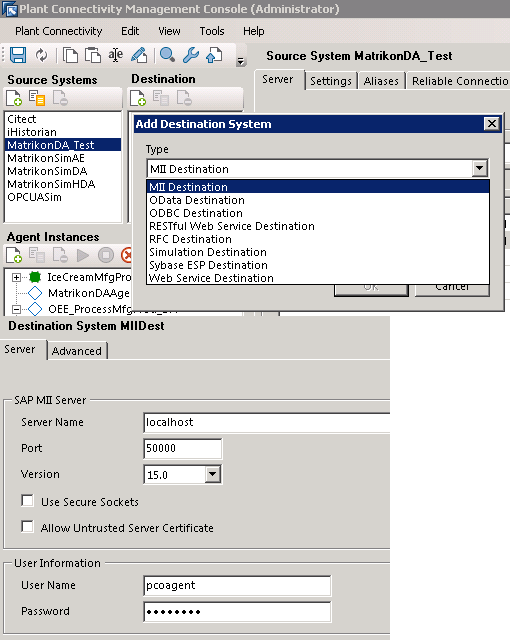Open the toolbar overflow options arrow

[x=241, y=61]
